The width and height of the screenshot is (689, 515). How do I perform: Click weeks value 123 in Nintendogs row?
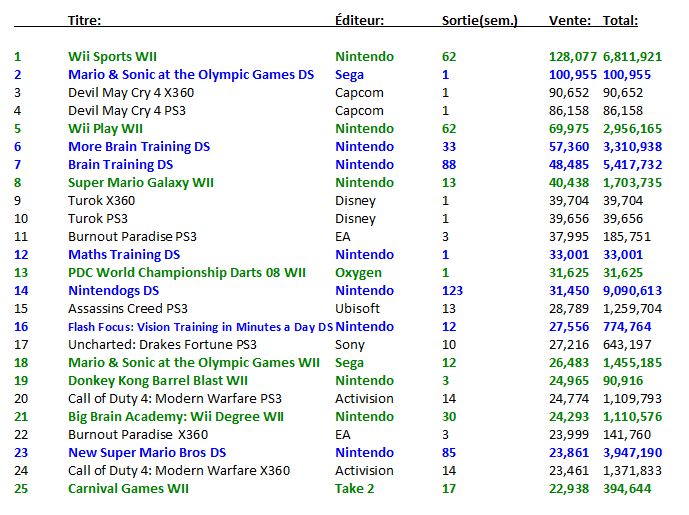[x=452, y=291]
